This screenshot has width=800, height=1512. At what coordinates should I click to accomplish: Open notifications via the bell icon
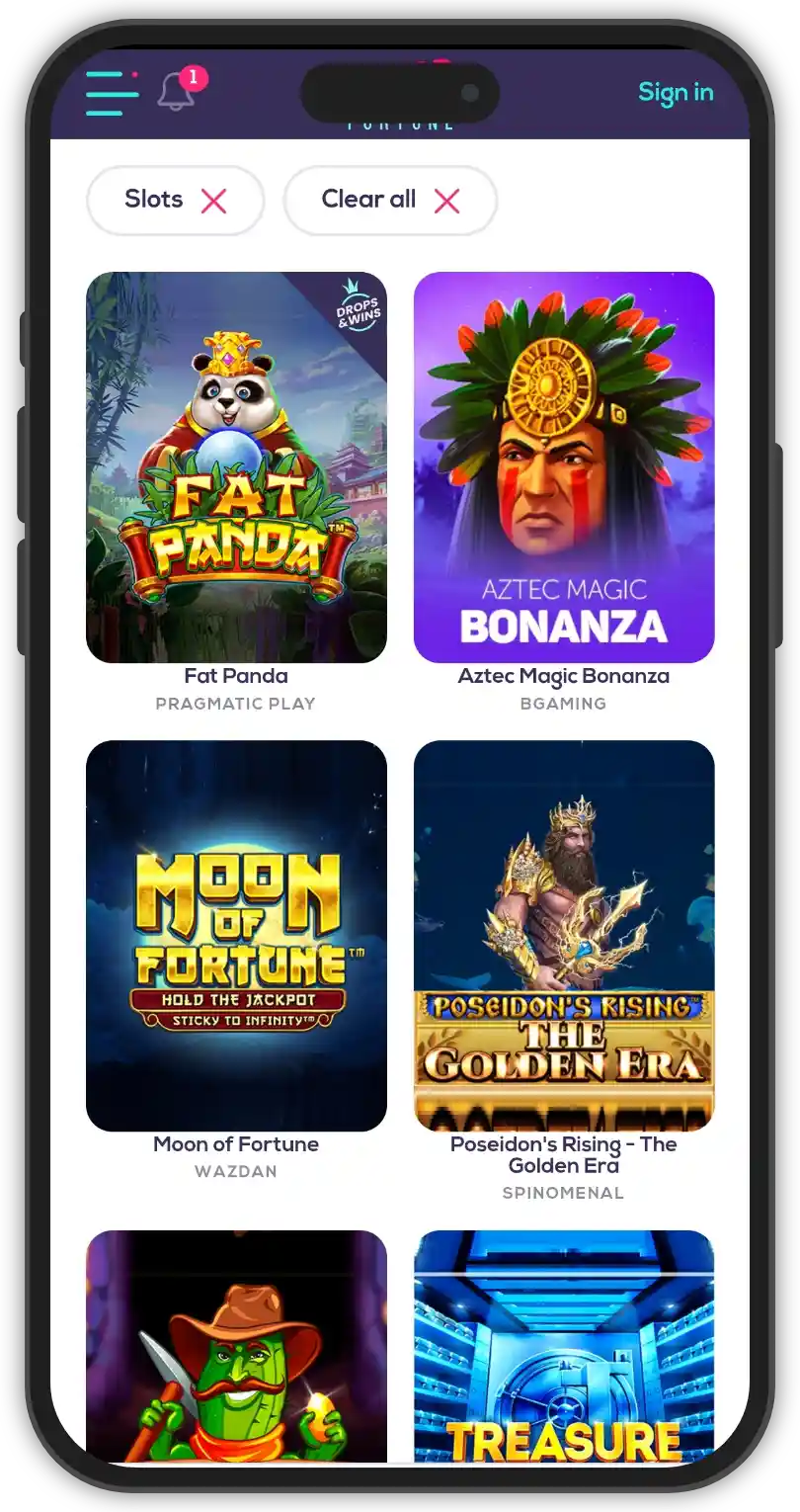[176, 92]
